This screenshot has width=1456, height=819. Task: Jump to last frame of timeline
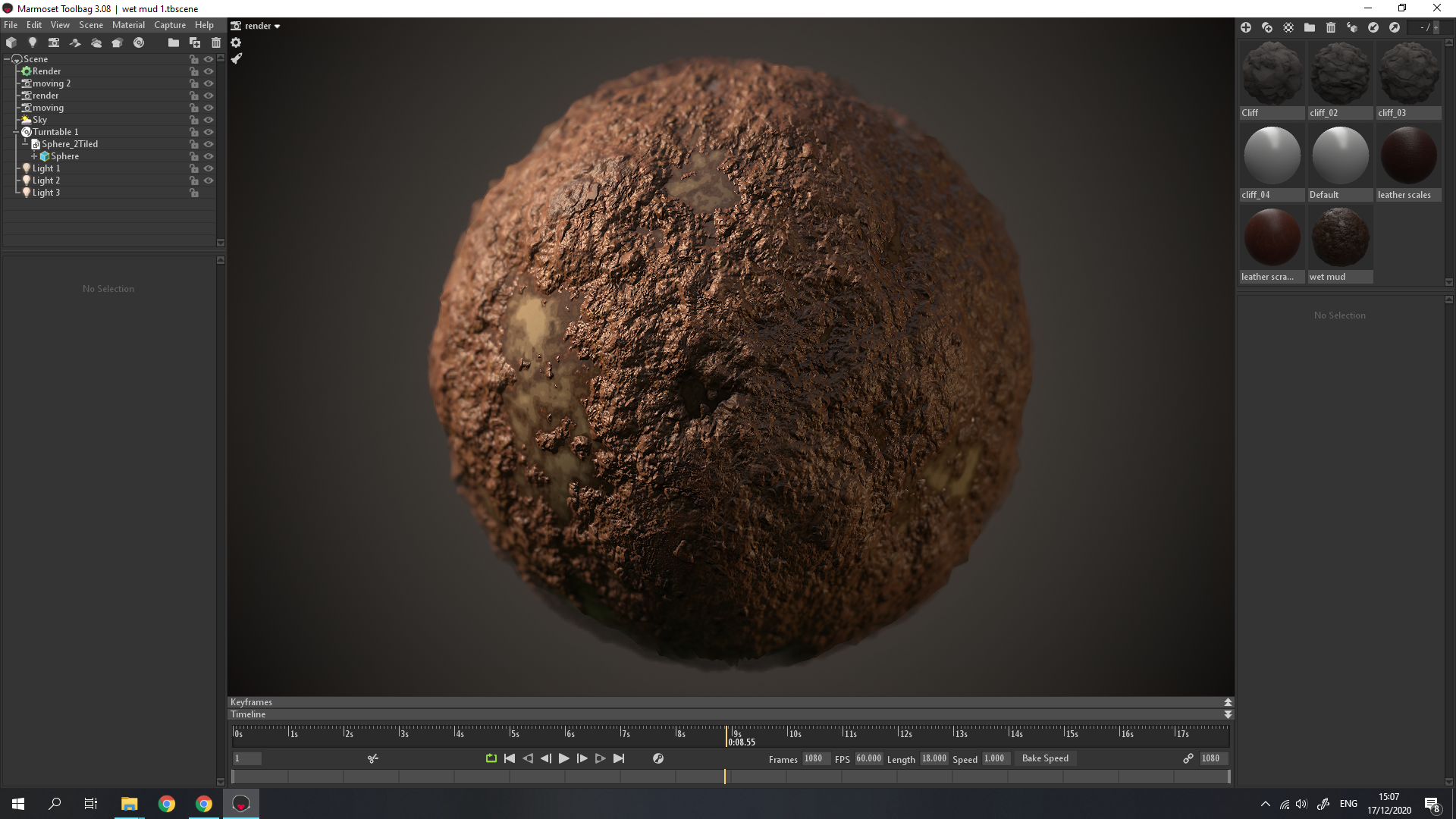(x=619, y=758)
